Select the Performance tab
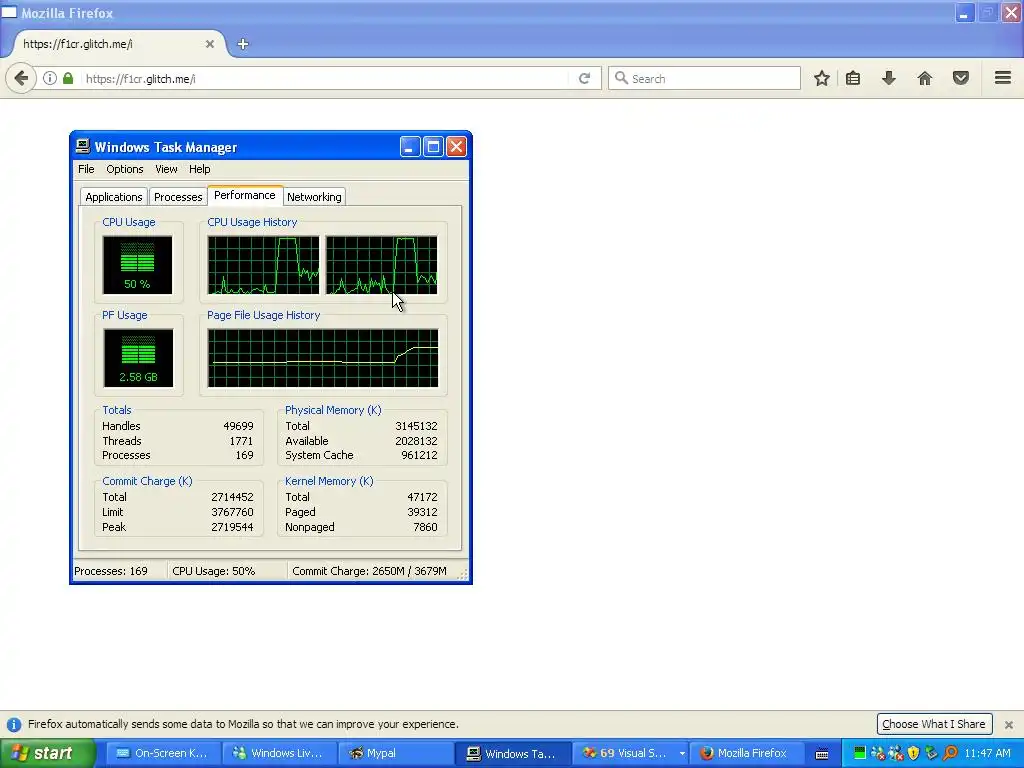Screen dimensions: 1024x768 [x=245, y=195]
